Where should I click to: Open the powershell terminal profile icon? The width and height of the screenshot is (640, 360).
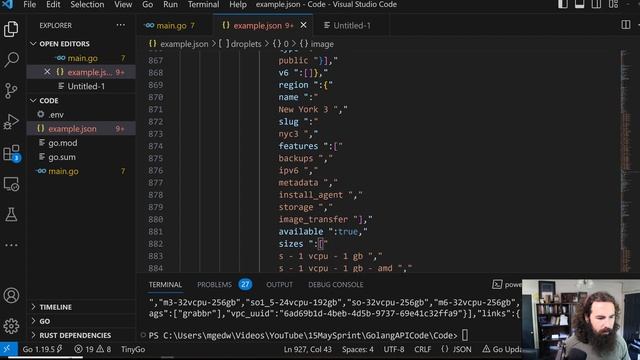(x=497, y=284)
